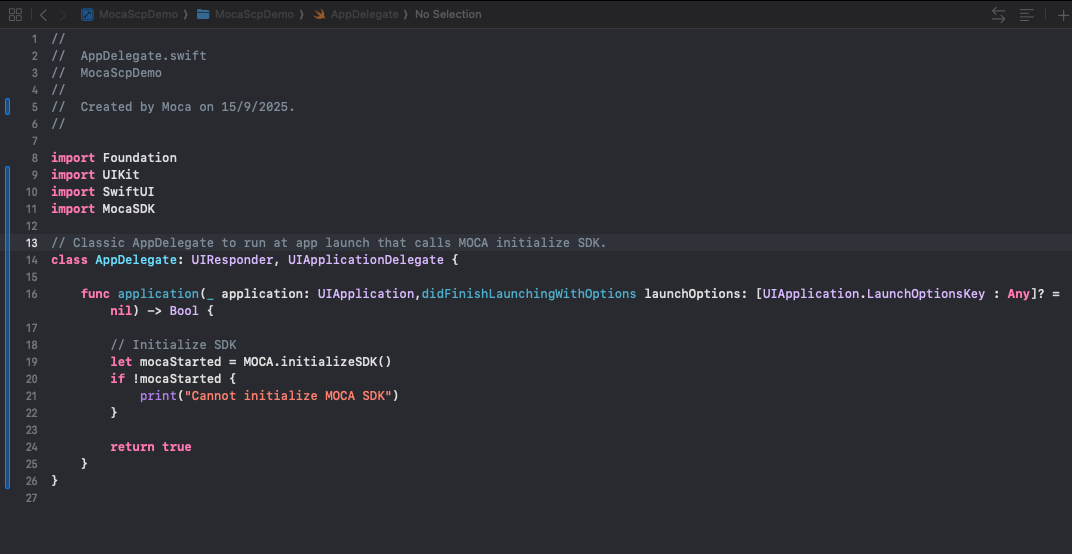This screenshot has height=554, width=1072.
Task: Click 'import Foundation' line
Action: click(x=113, y=158)
